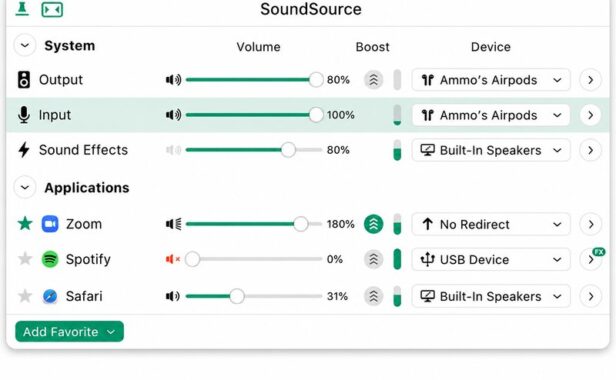
Task: Mute Zoom audio
Action: pos(173,224)
